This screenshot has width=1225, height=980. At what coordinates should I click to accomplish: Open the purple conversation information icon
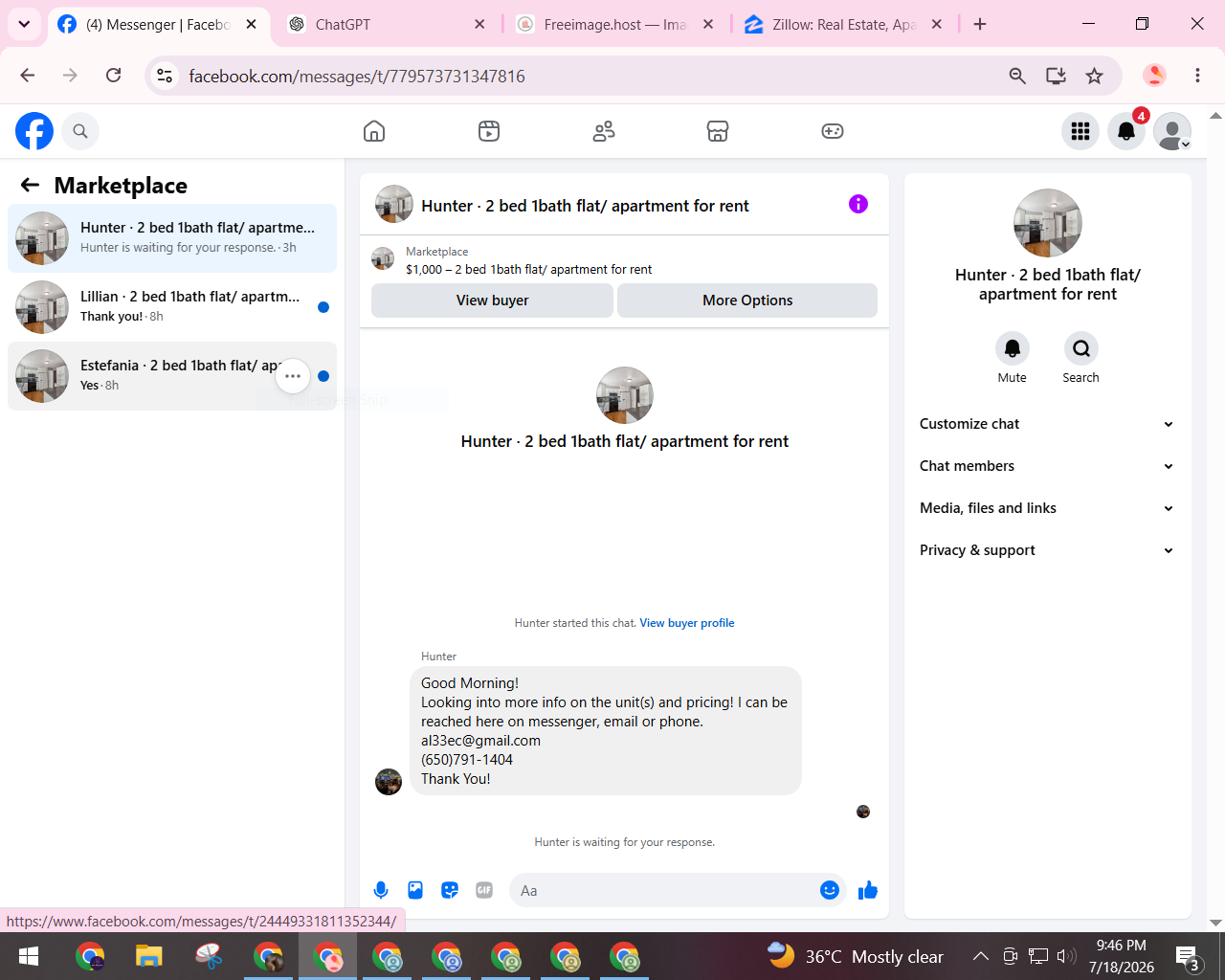(x=858, y=204)
